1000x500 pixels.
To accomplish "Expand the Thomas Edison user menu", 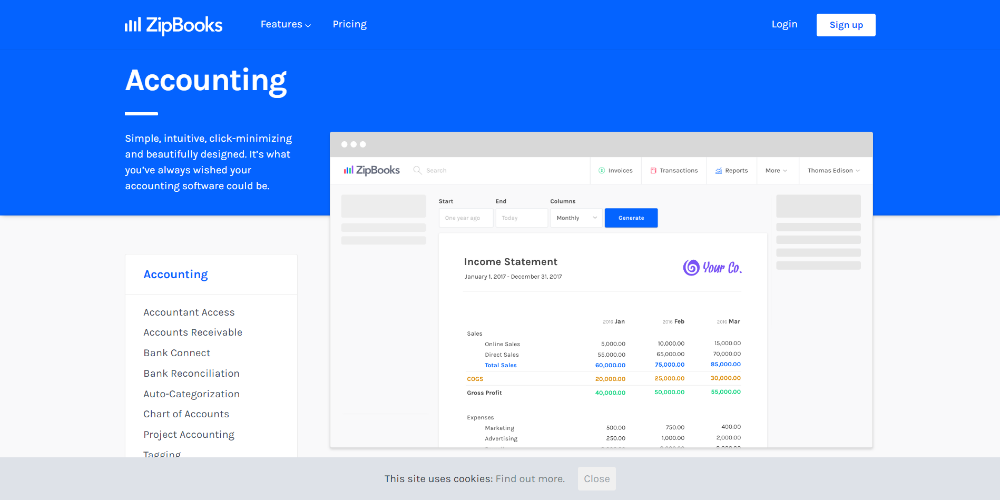I will [834, 170].
